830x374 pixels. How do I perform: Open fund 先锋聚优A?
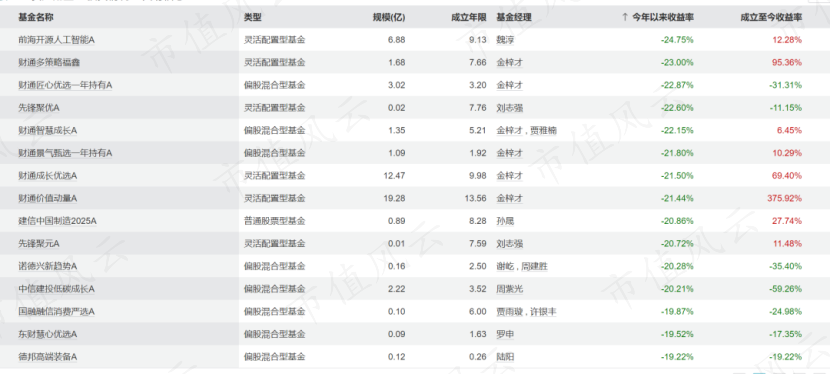(x=39, y=108)
